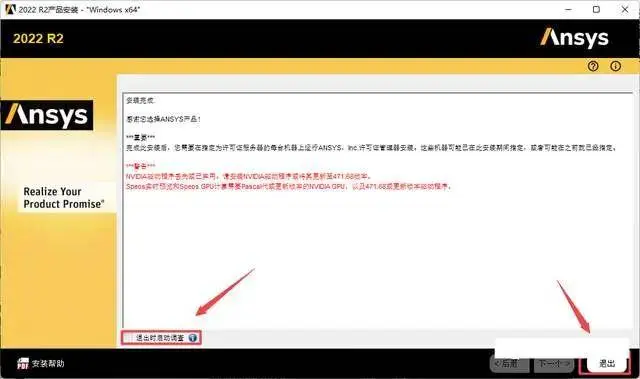Screen dimensions: 640x379
Task: Click the disabled back button
Action: point(509,363)
